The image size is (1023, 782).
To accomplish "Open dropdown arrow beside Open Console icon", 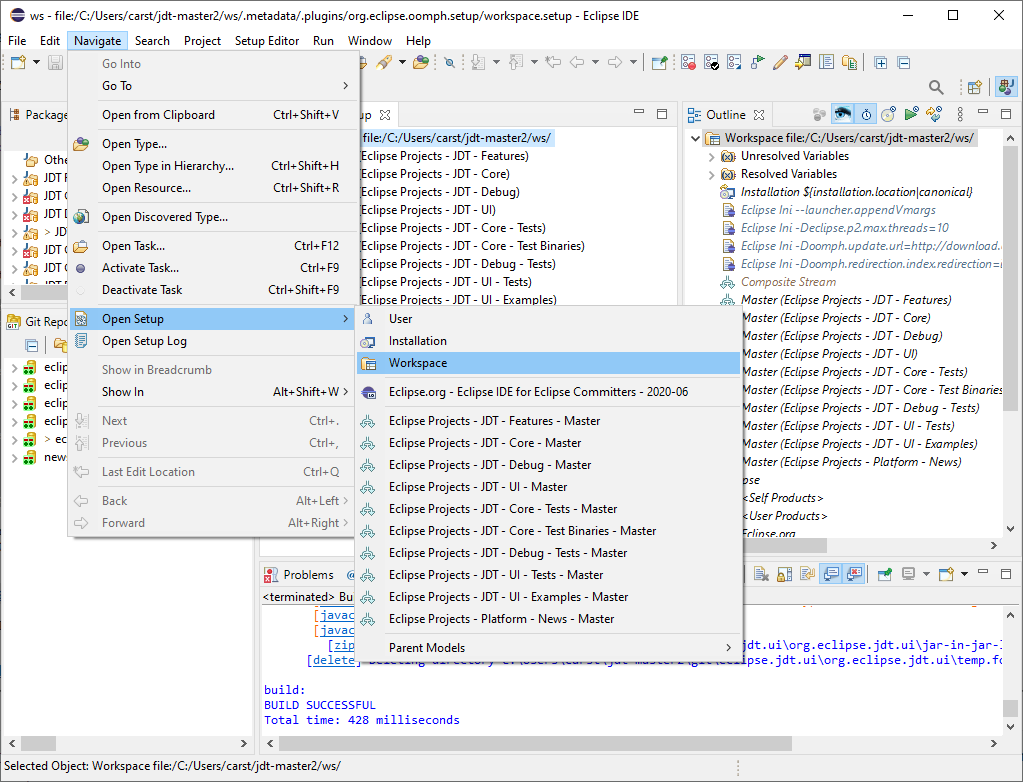I will 964,574.
